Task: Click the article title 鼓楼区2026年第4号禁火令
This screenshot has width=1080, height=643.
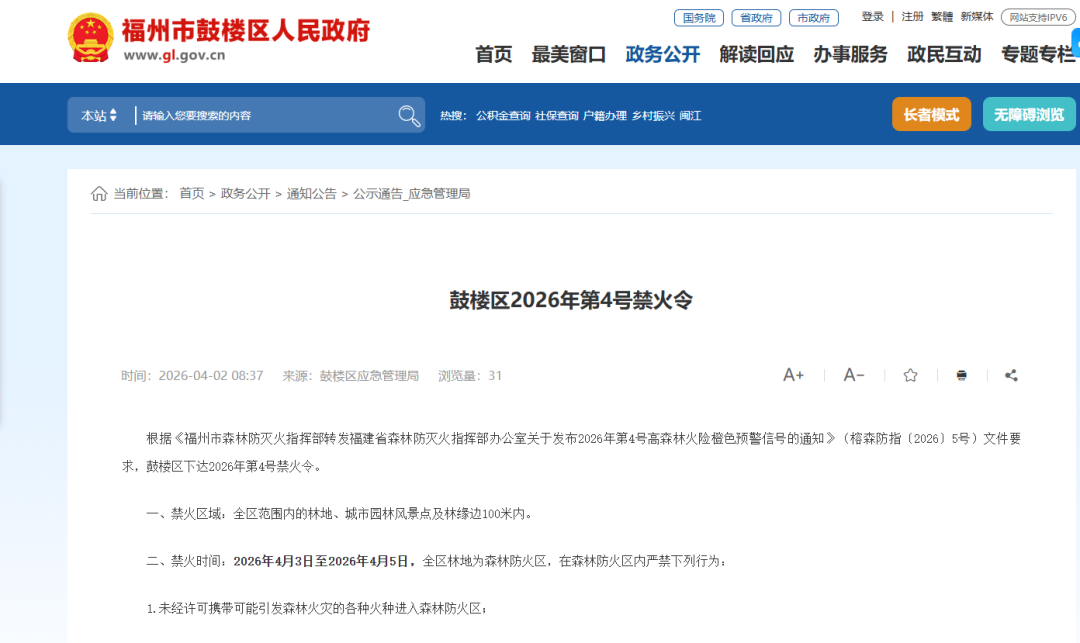Action: click(x=571, y=300)
